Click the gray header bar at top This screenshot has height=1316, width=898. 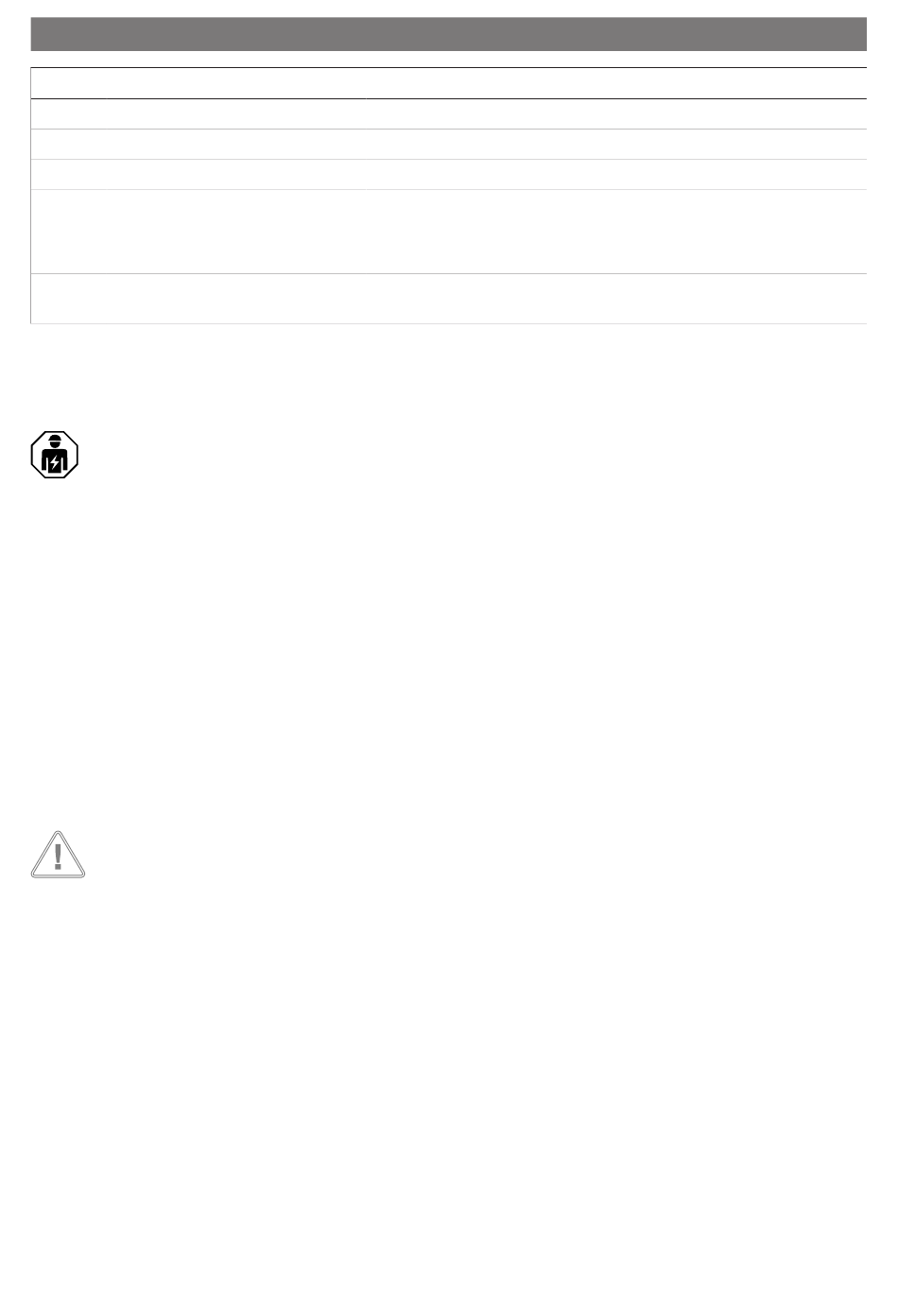pos(448,34)
